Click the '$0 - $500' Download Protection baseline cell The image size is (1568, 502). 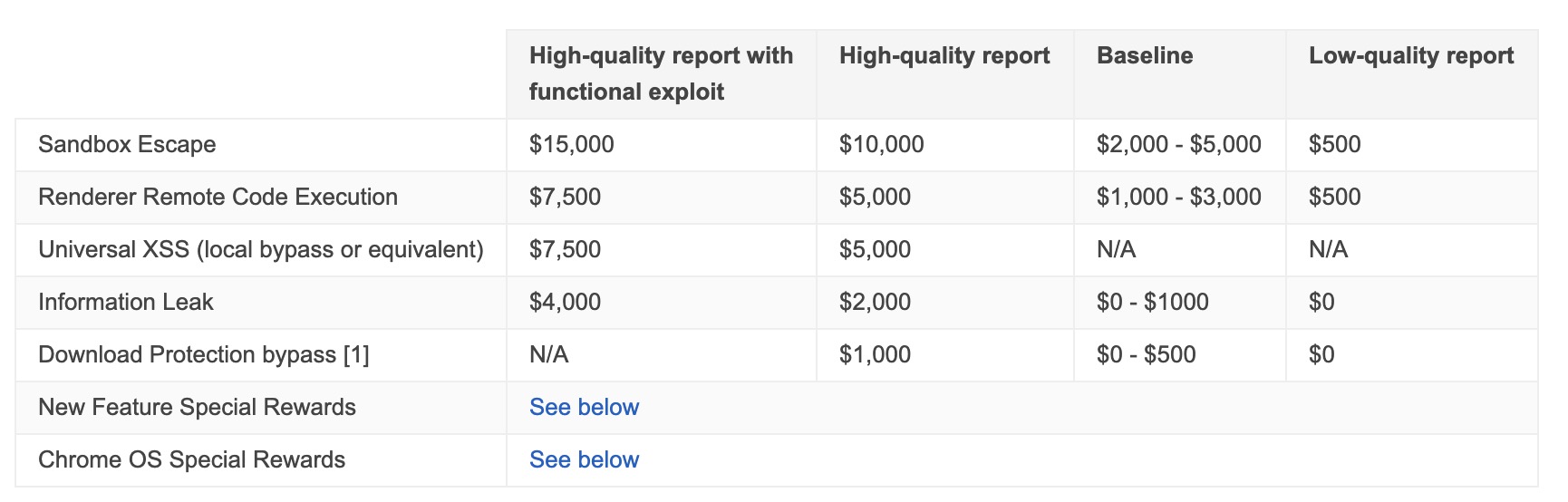point(1146,355)
